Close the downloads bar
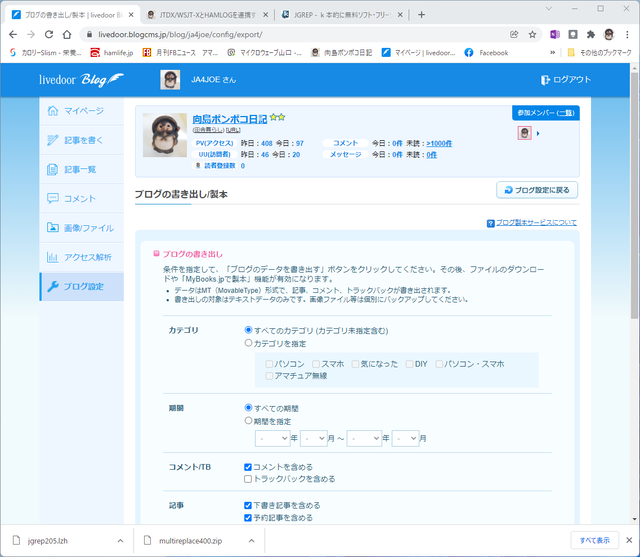This screenshot has height=557, width=640. click(x=629, y=541)
